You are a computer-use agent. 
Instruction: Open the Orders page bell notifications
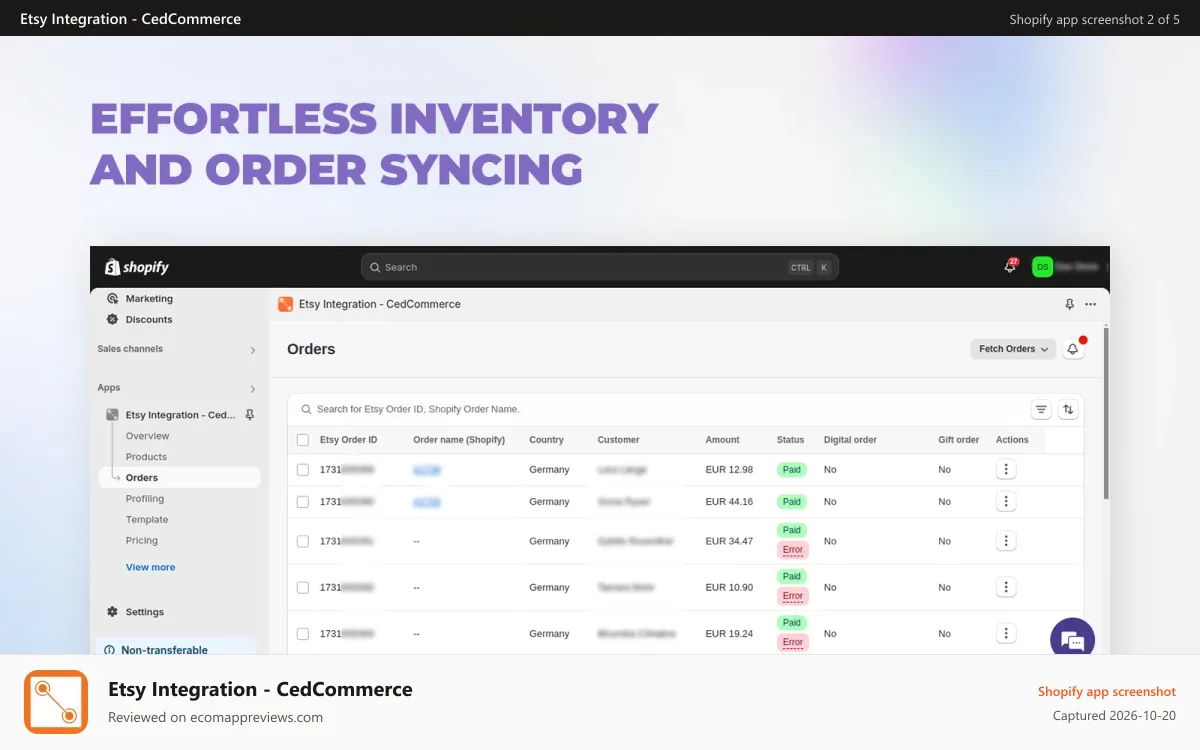pyautogui.click(x=1073, y=349)
